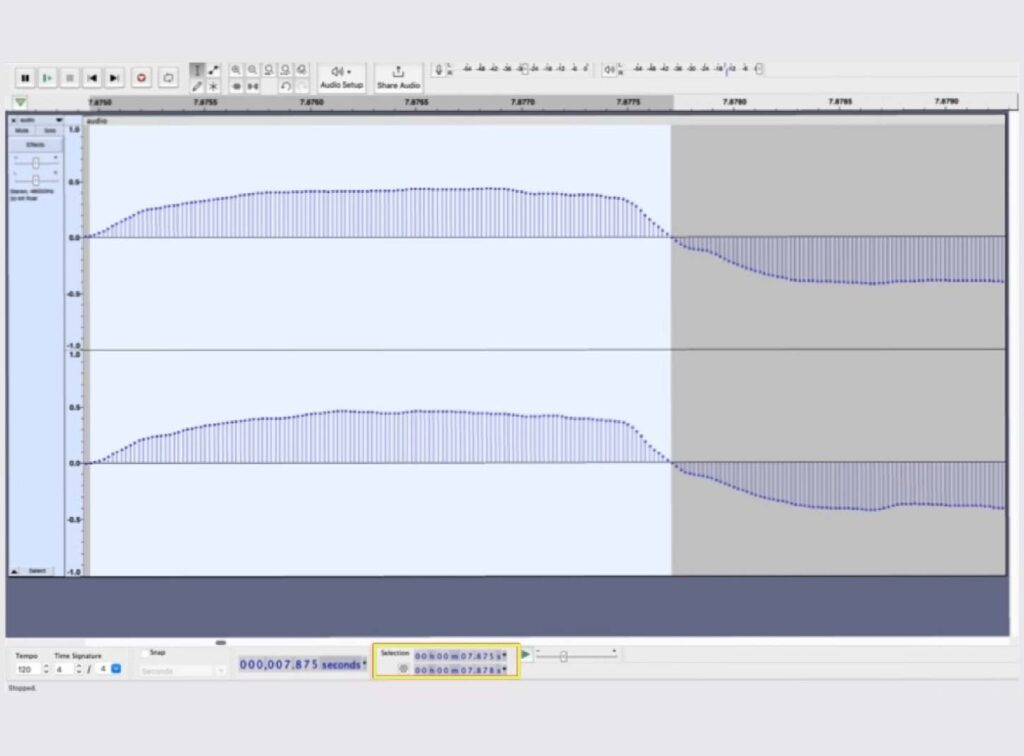Adjust the track pan slider
The width and height of the screenshot is (1024, 756).
(36, 180)
